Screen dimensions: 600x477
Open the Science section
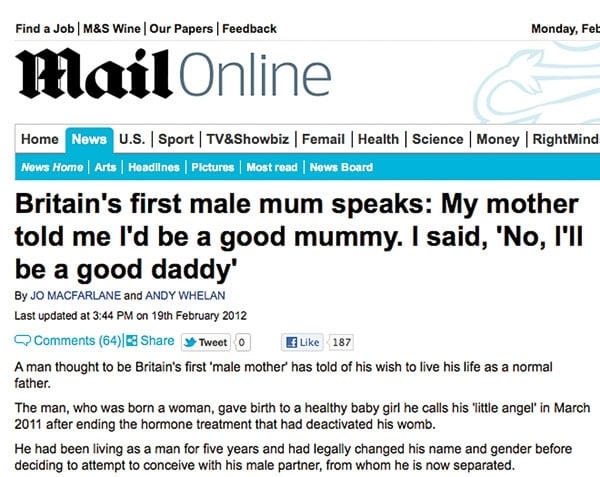[437, 140]
